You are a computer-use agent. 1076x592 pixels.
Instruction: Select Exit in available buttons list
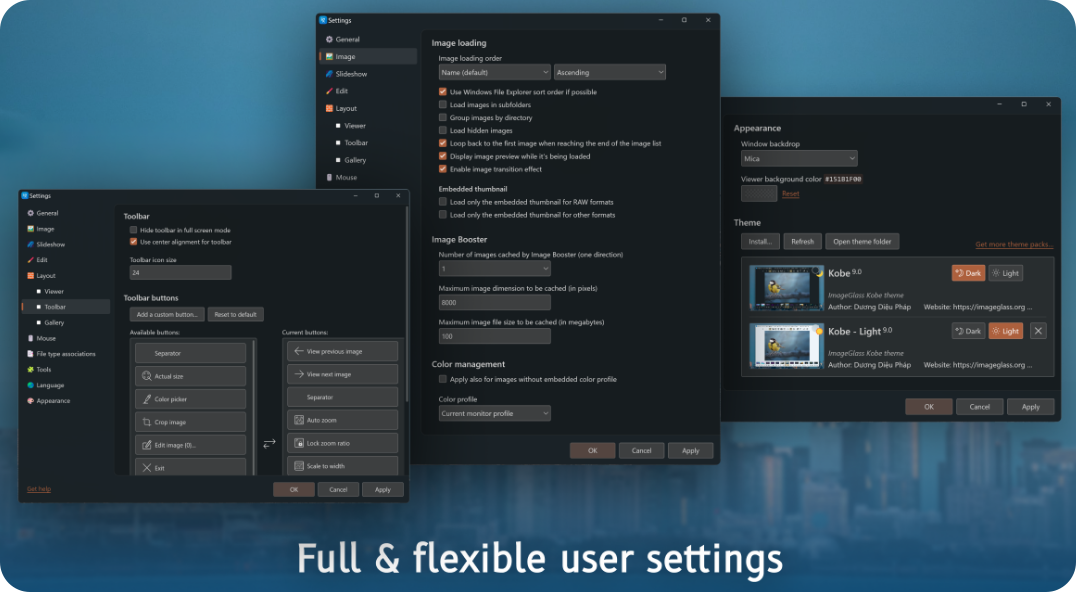190,467
